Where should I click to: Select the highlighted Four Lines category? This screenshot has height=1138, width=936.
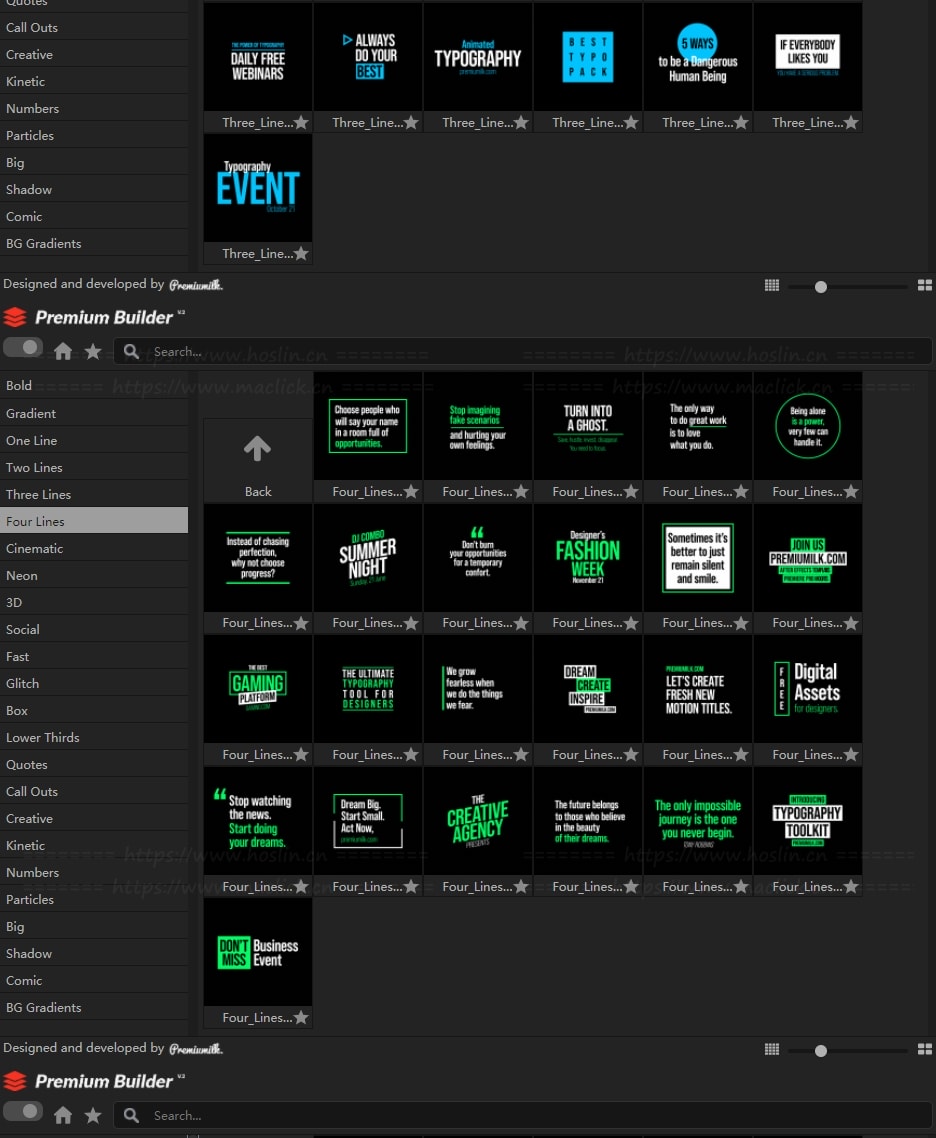pos(94,522)
